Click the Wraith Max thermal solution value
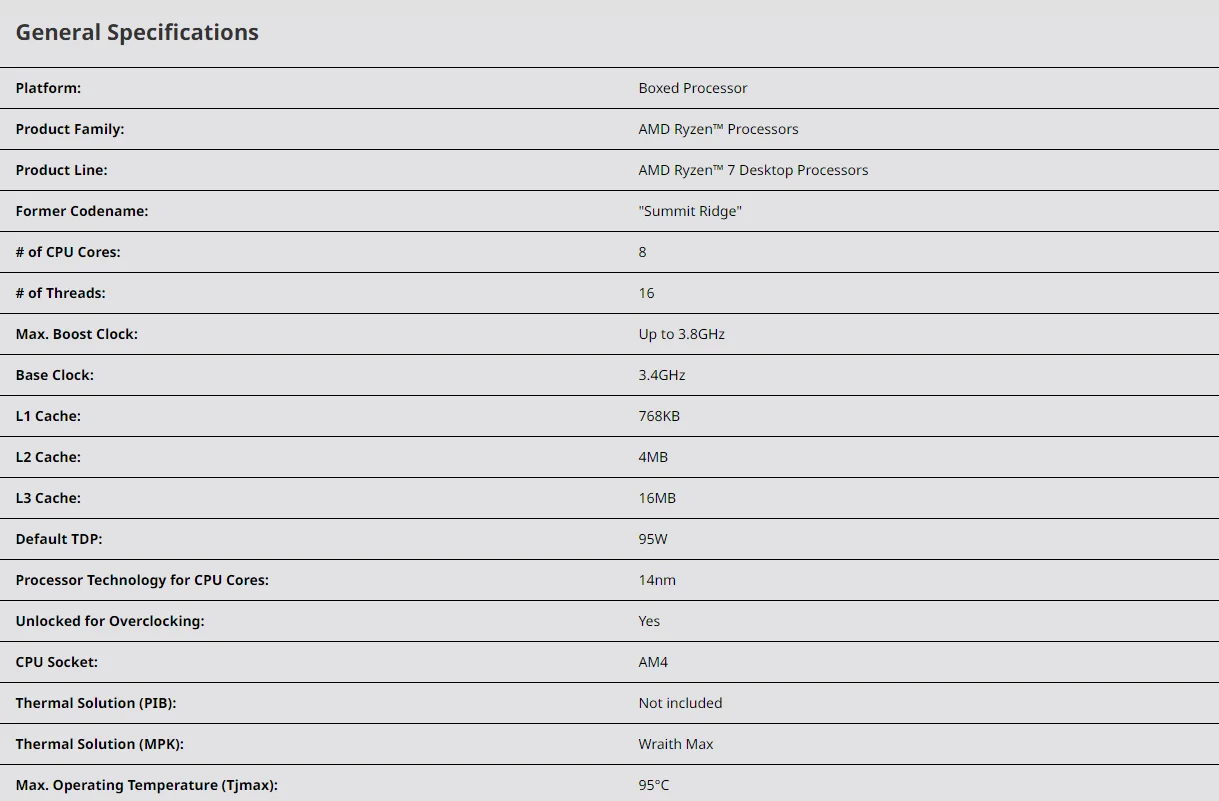The height and width of the screenshot is (801, 1219). click(676, 744)
